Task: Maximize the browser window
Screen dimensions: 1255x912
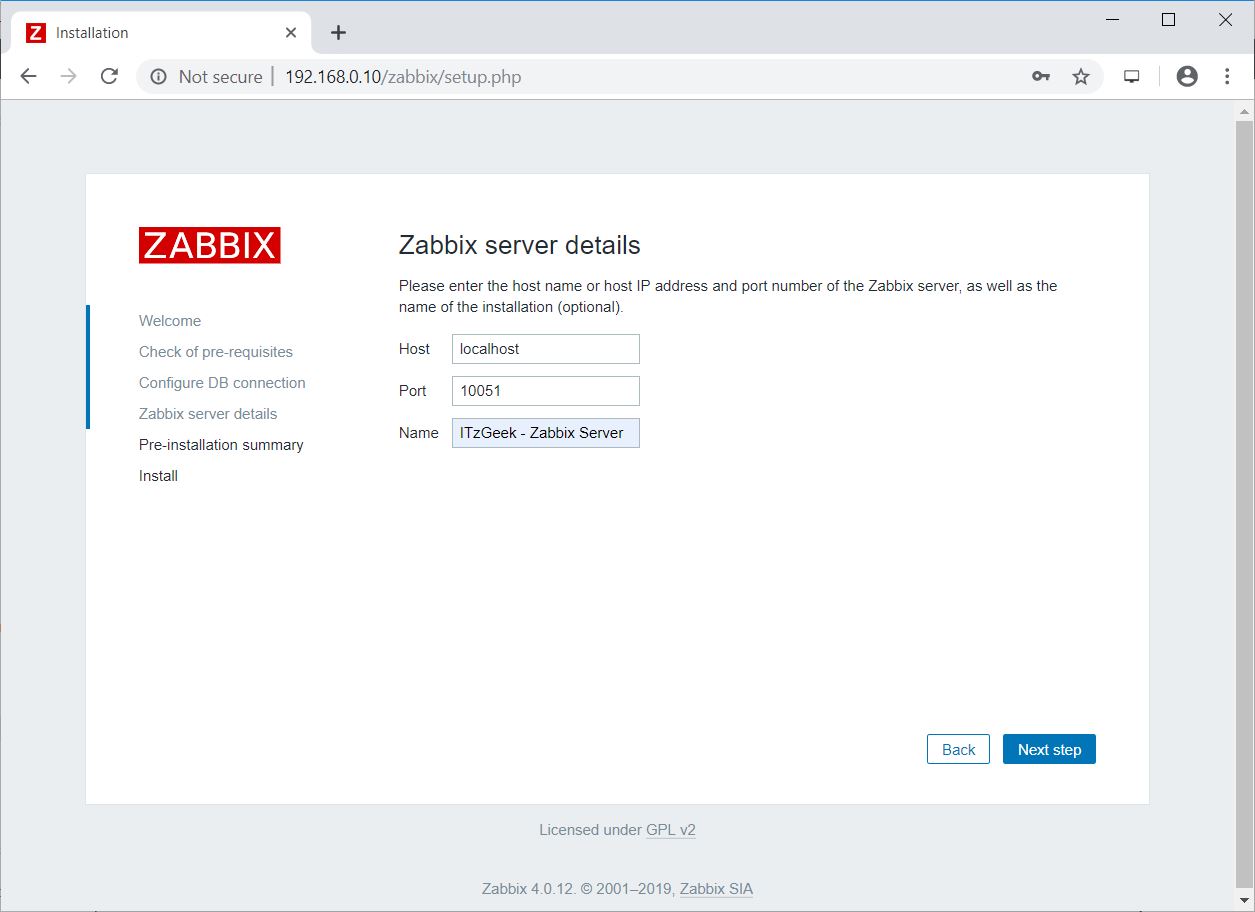Action: [1168, 19]
